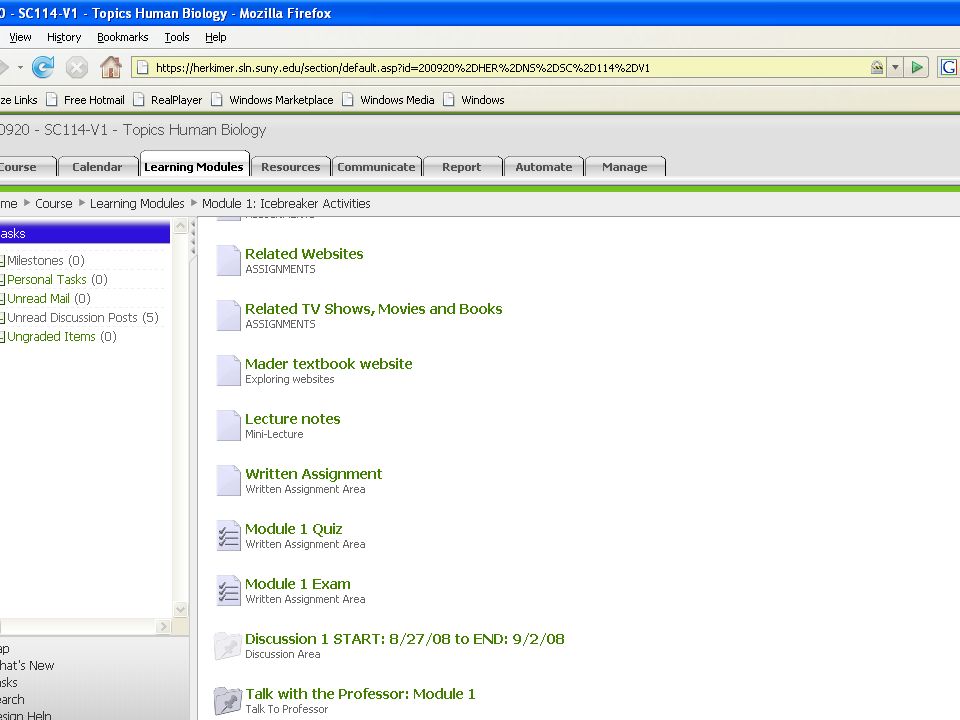
Task: Click the tasks panel scroll-up arrow
Action: (181, 227)
